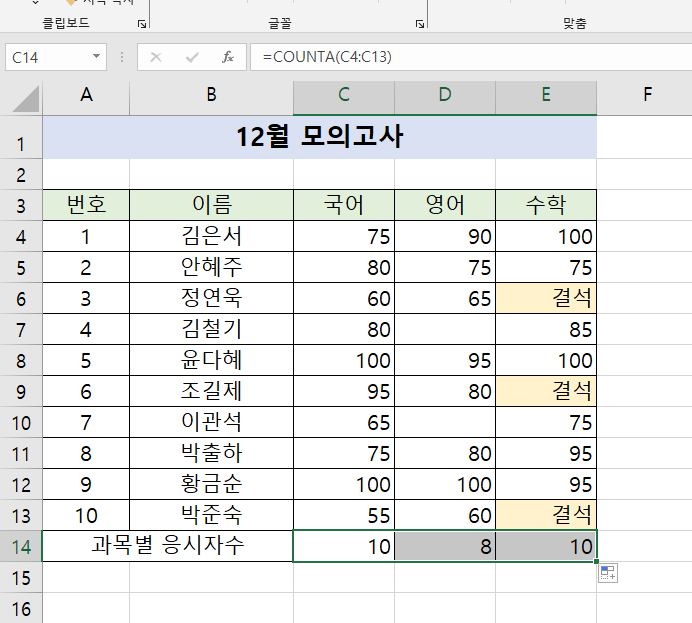Select cell D14 showing 8
The image size is (692, 623).
445,546
